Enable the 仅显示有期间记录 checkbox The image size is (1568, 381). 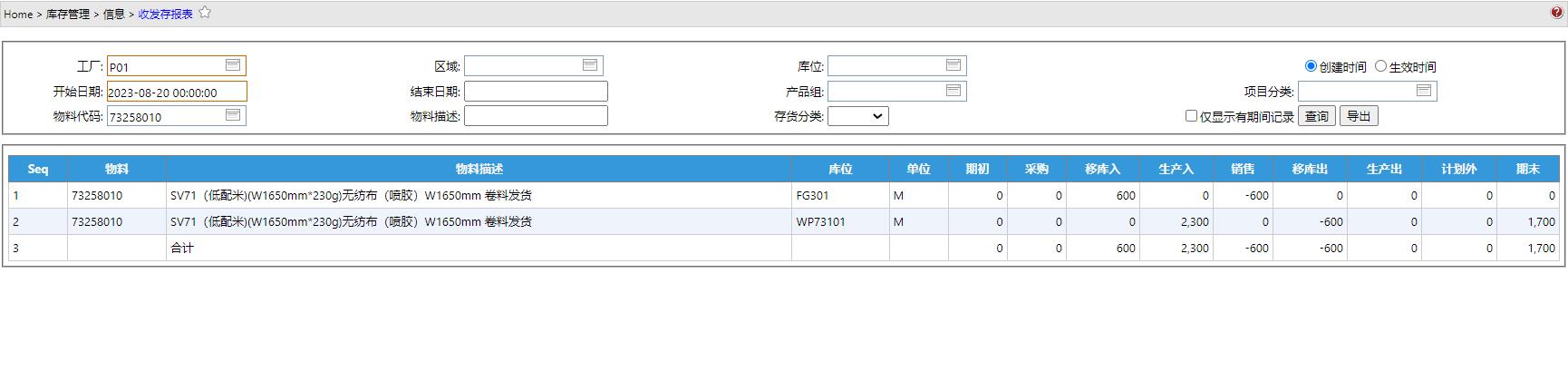[x=1192, y=116]
